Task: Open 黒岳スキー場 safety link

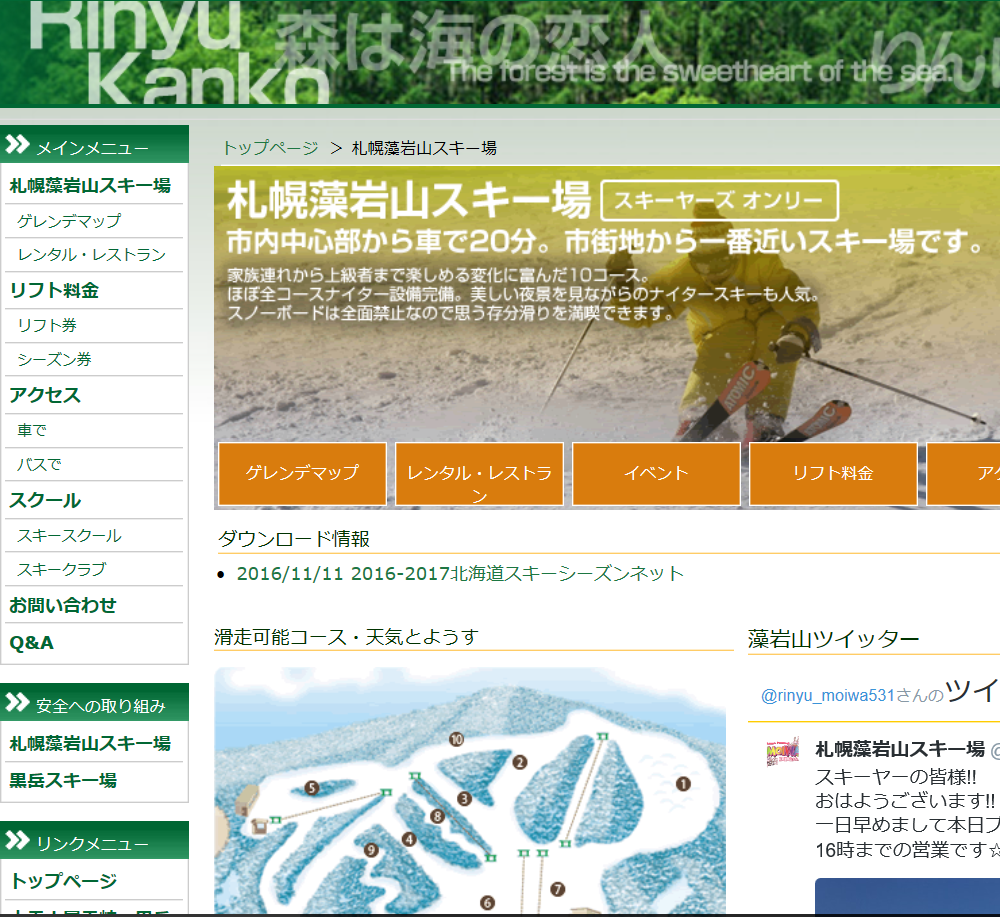Action: click(62, 780)
